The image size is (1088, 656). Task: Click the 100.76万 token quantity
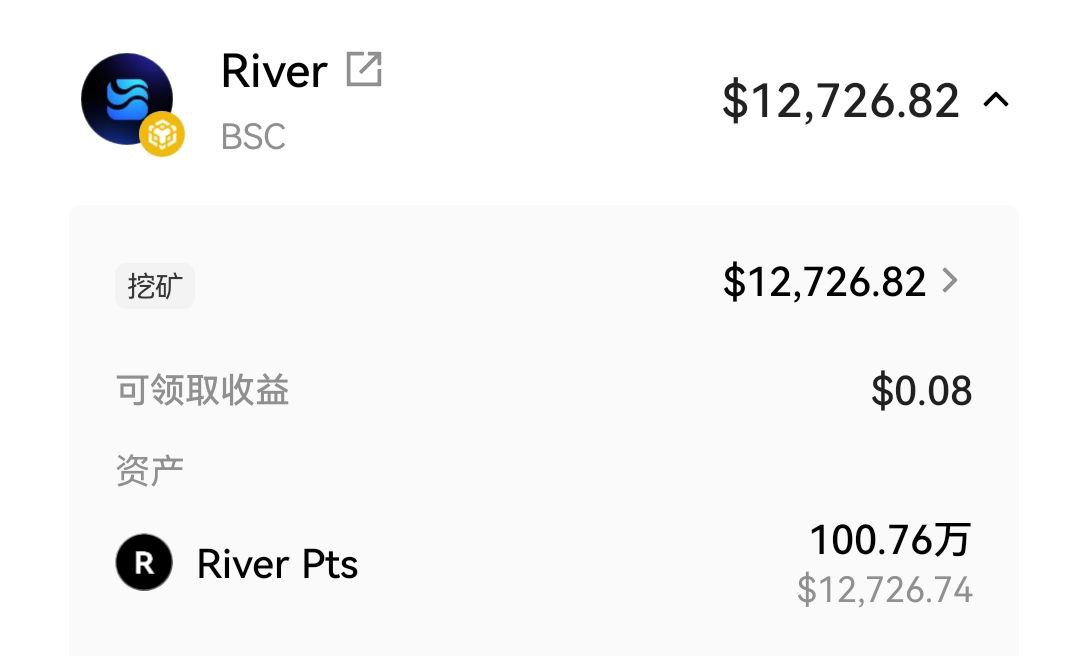(890, 541)
